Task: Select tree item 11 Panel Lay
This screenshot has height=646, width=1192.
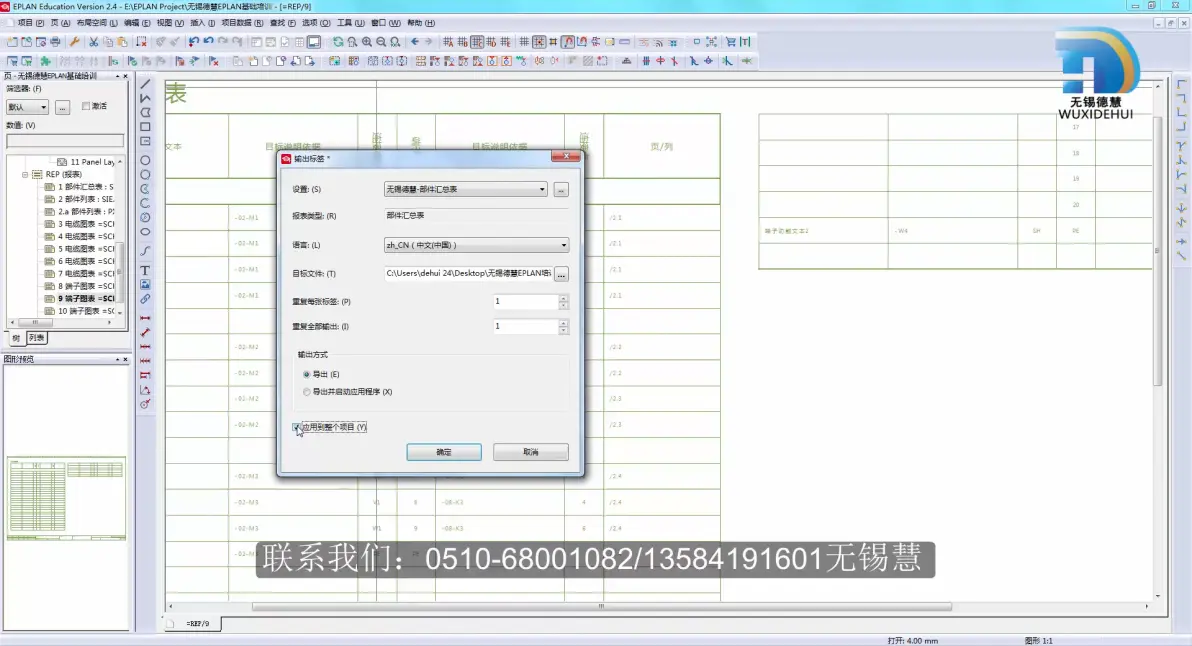Action: point(86,162)
